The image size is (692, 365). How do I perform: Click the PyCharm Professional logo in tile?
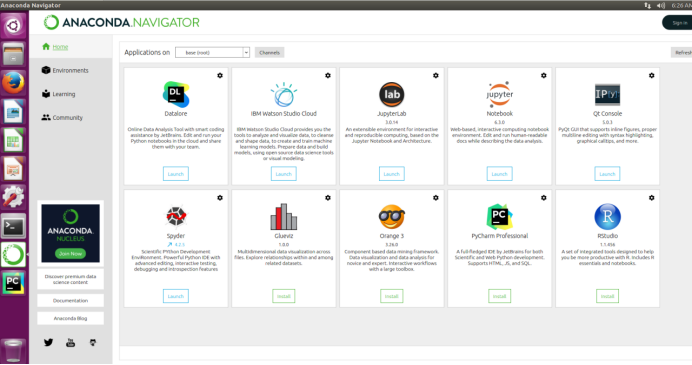500,217
